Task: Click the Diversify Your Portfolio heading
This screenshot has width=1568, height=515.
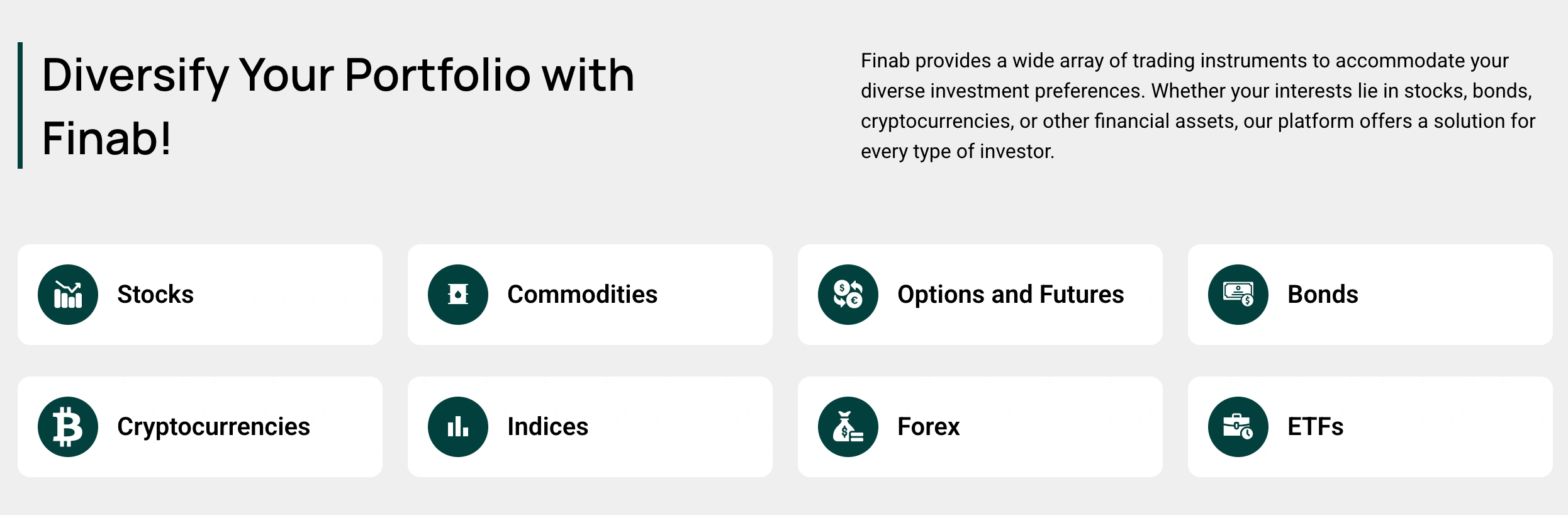Action: [x=338, y=106]
